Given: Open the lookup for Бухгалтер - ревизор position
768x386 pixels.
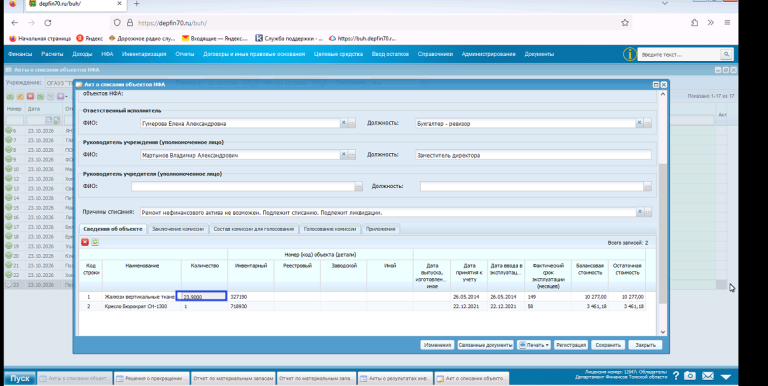Looking at the screenshot, I should 648,123.
